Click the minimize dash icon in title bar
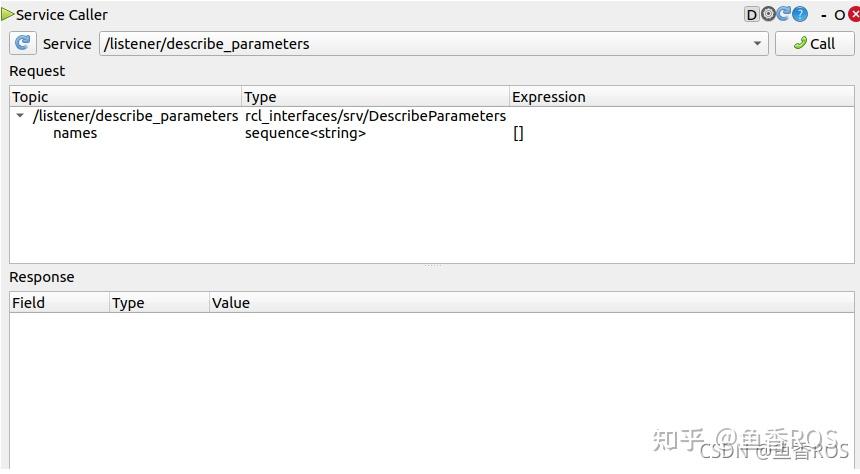860x474 pixels. pos(821,15)
